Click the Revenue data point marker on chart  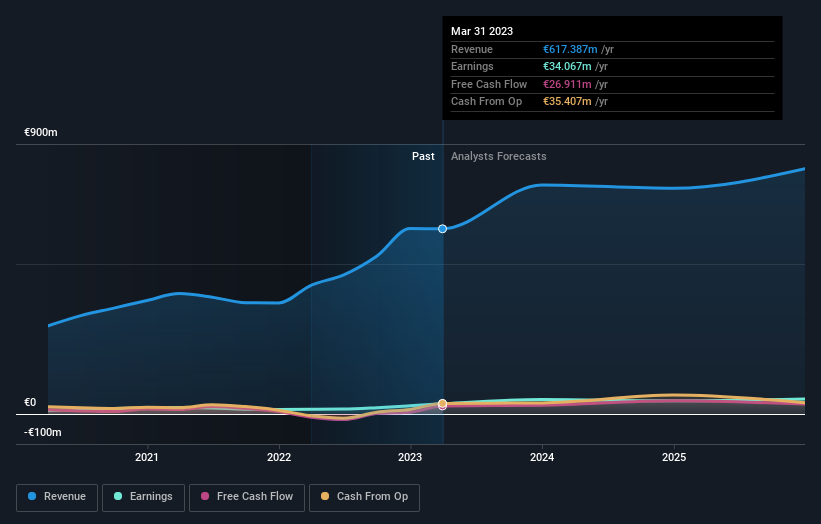click(442, 229)
